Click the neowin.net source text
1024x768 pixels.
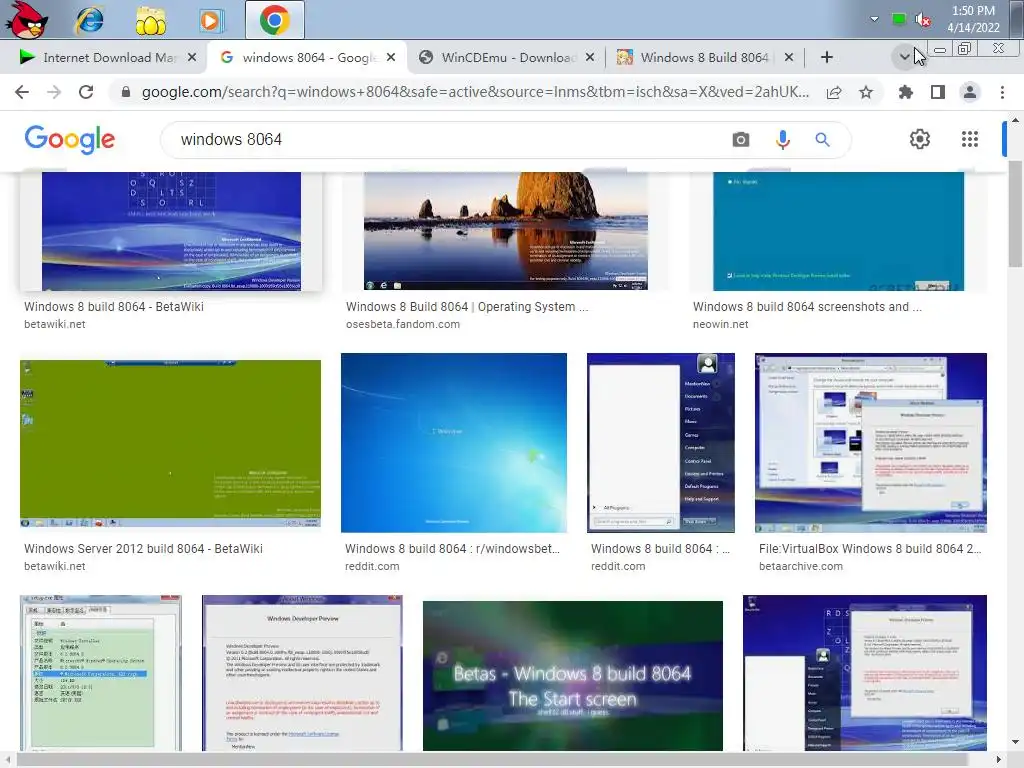pyautogui.click(x=720, y=325)
